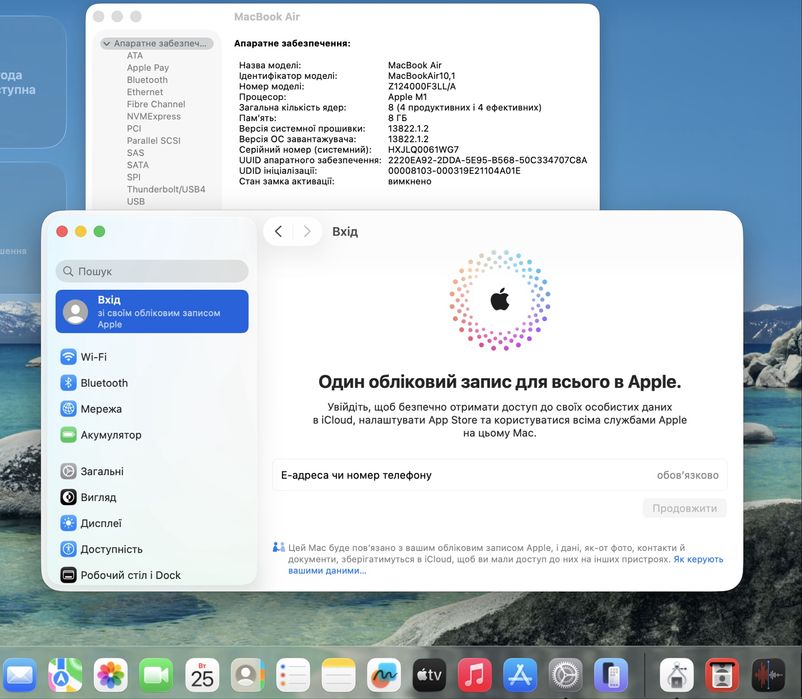The height and width of the screenshot is (699, 802).
Task: Launch Maps from the Dock
Action: point(65,675)
